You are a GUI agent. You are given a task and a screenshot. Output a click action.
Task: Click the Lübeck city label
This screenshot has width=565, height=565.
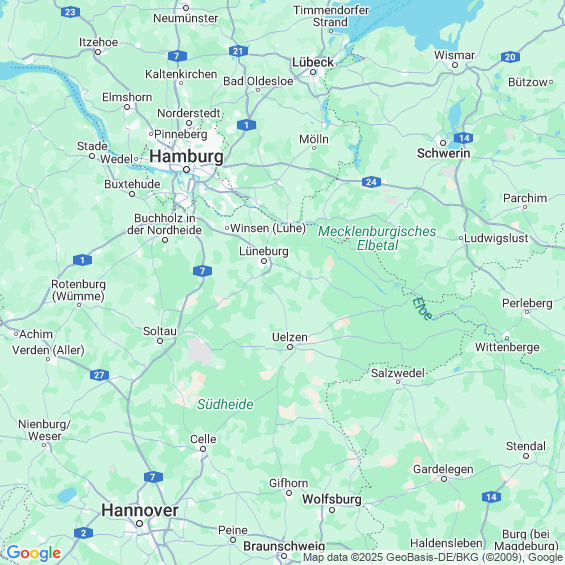click(x=313, y=62)
